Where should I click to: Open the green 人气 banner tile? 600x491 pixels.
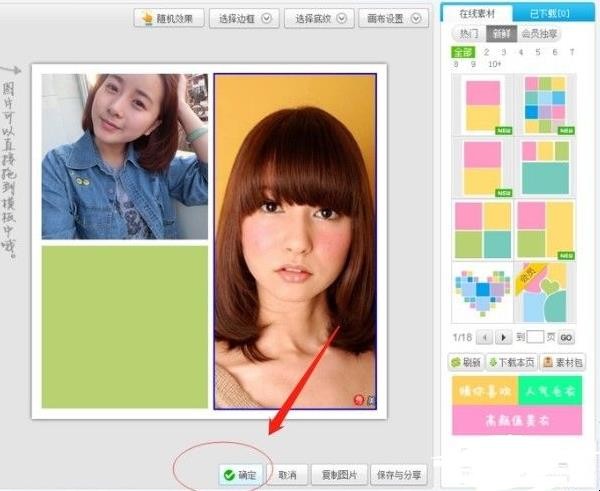[x=550, y=391]
